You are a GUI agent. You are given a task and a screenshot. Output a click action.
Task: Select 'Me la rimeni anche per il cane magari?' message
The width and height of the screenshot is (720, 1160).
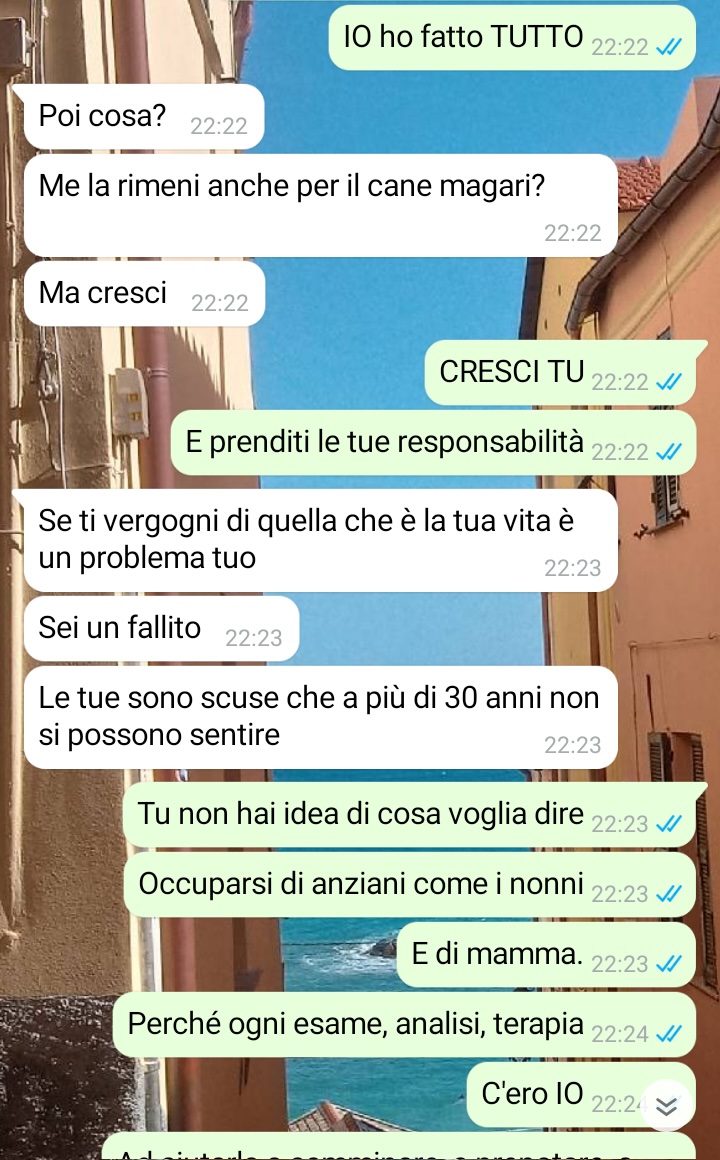click(320, 206)
